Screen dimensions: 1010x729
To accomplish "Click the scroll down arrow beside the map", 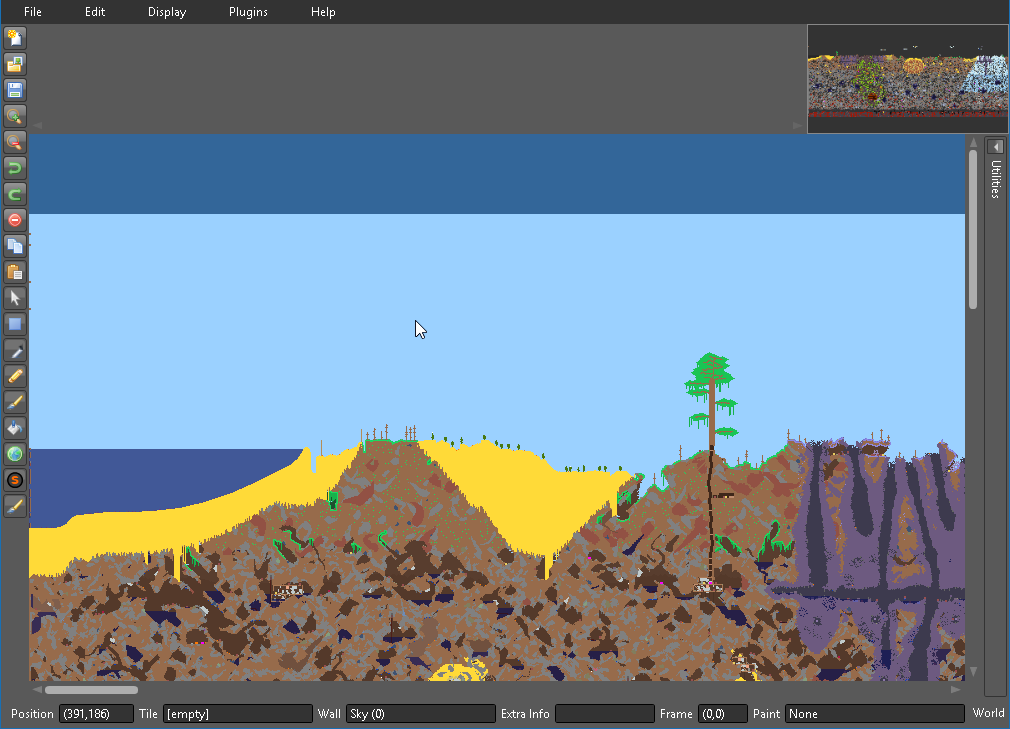I will [x=973, y=672].
